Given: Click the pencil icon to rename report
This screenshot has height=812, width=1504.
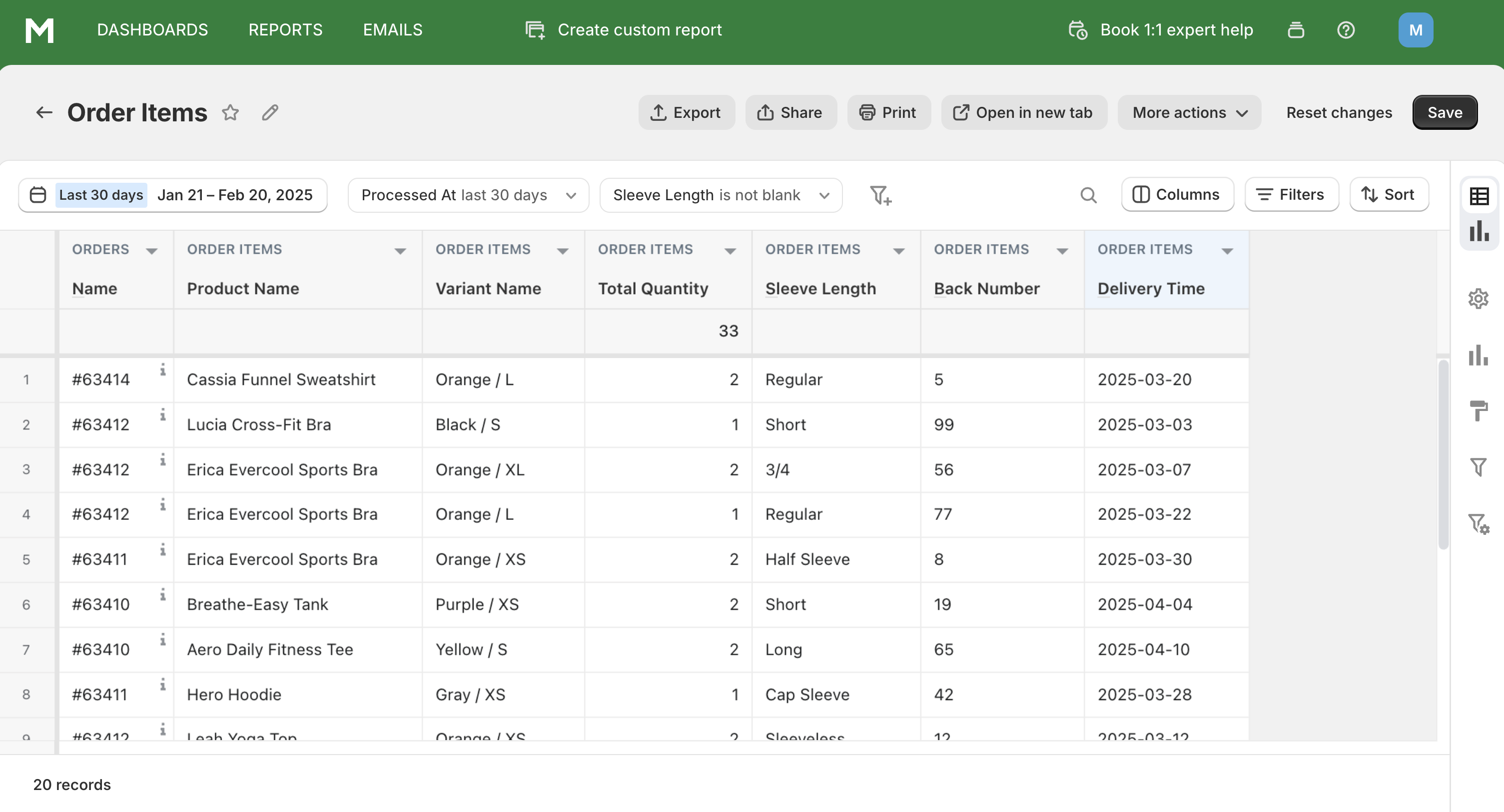Looking at the screenshot, I should pyautogui.click(x=270, y=112).
